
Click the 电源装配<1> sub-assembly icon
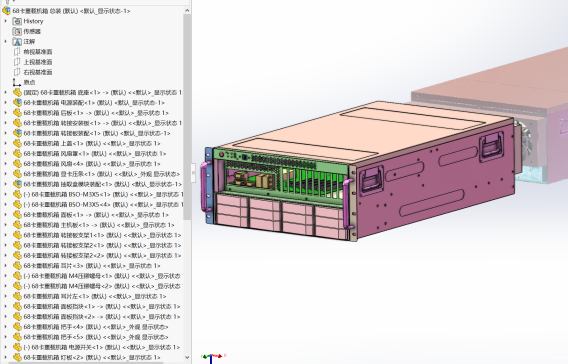(x=17, y=103)
